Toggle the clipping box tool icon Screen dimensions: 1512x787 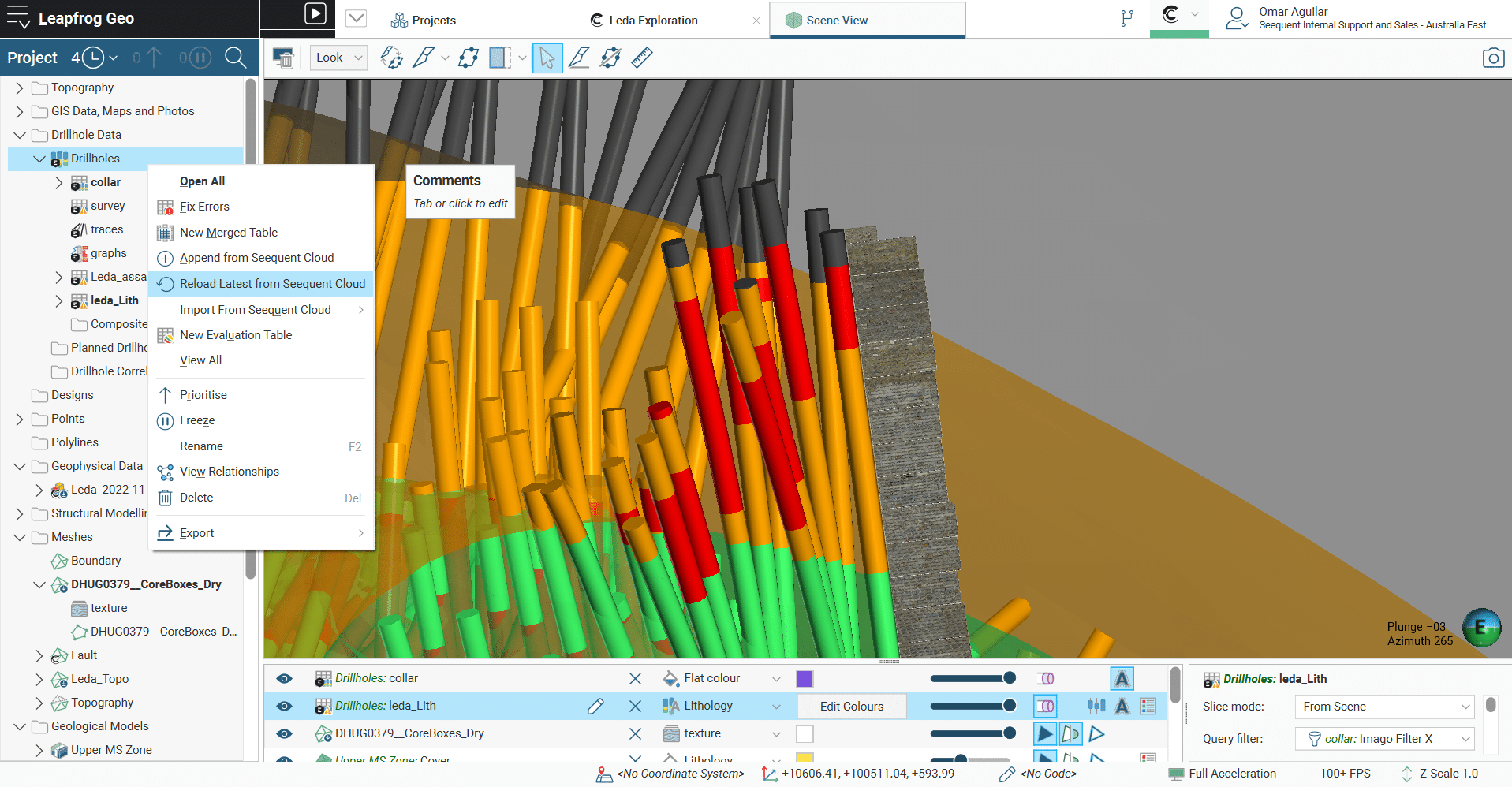(500, 58)
